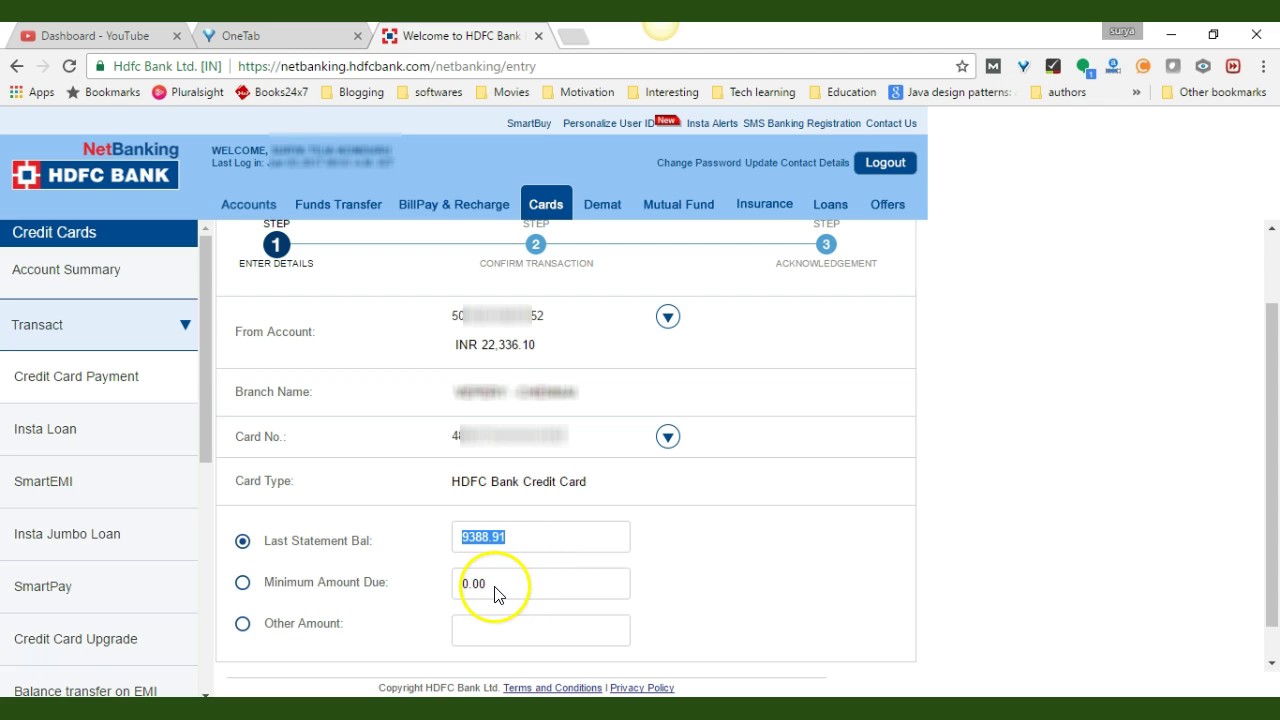The width and height of the screenshot is (1280, 720).
Task: Click the green lock site-info icon
Action: pos(100,66)
